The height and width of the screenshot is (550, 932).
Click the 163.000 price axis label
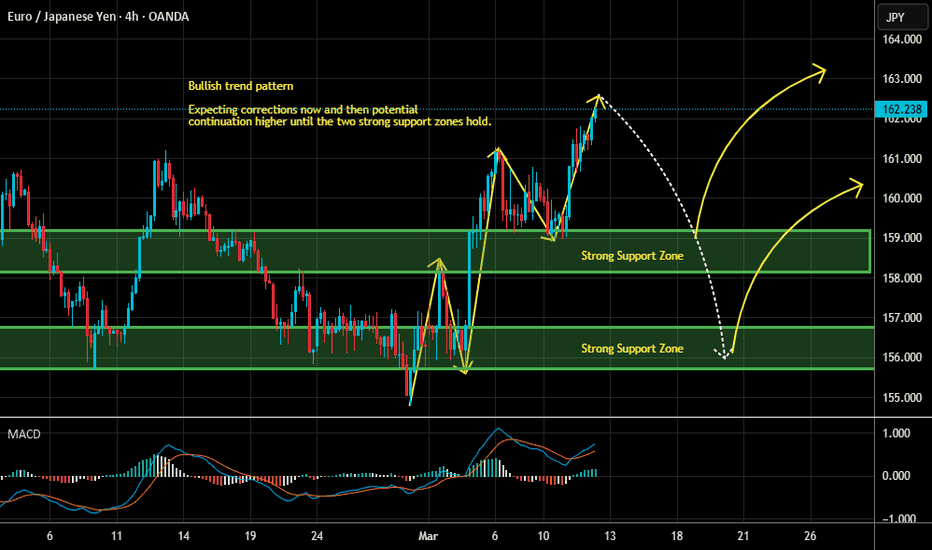pyautogui.click(x=902, y=79)
